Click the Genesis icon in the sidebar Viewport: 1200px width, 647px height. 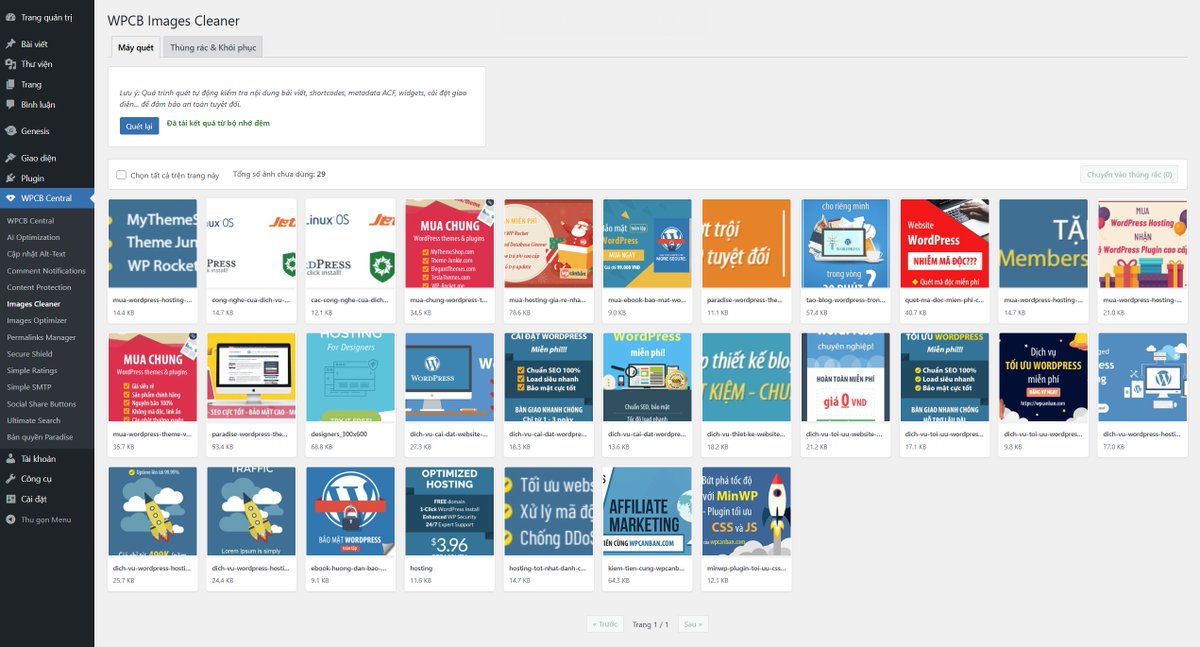pos(10,131)
